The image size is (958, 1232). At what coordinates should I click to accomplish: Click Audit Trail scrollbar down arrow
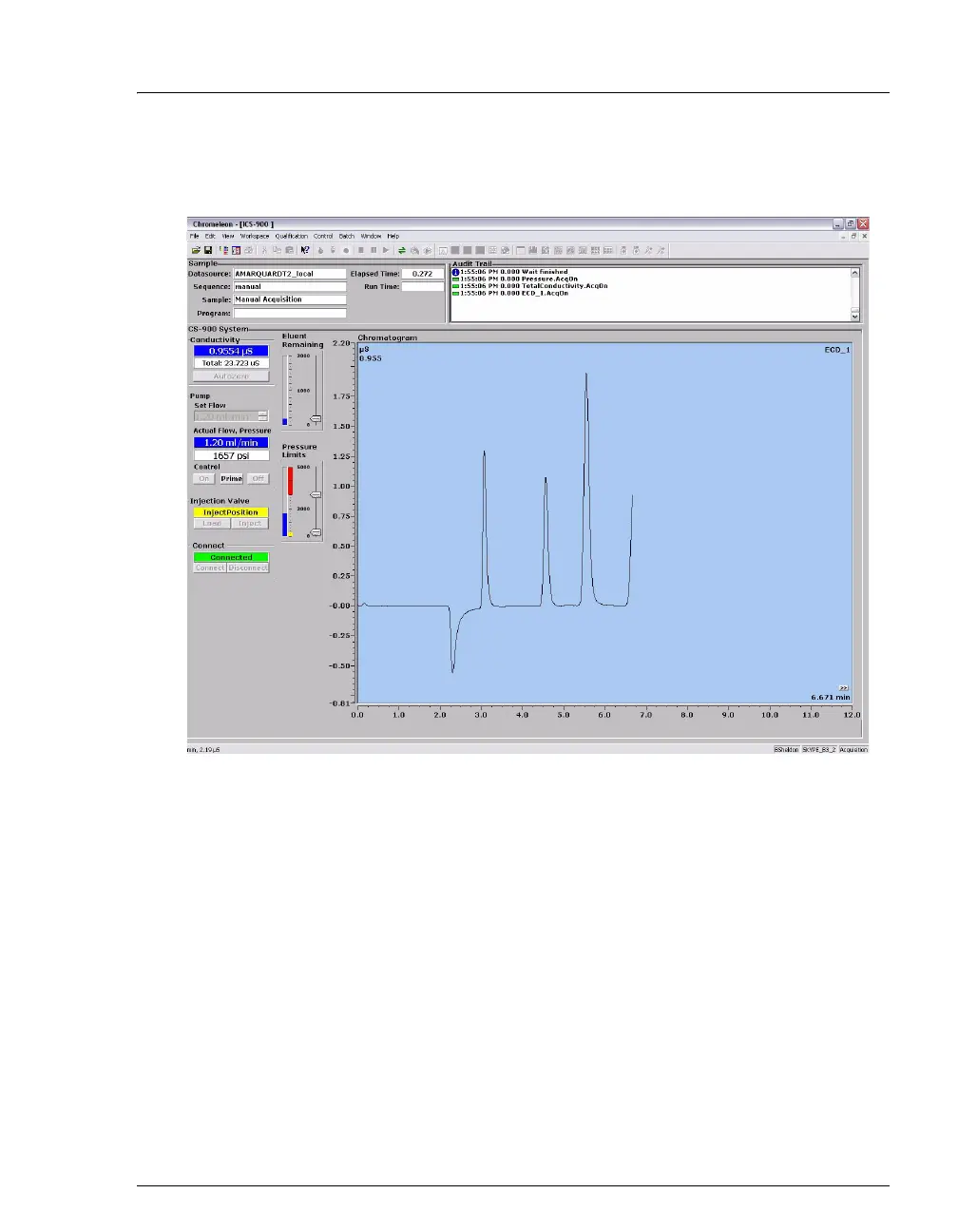(x=854, y=317)
